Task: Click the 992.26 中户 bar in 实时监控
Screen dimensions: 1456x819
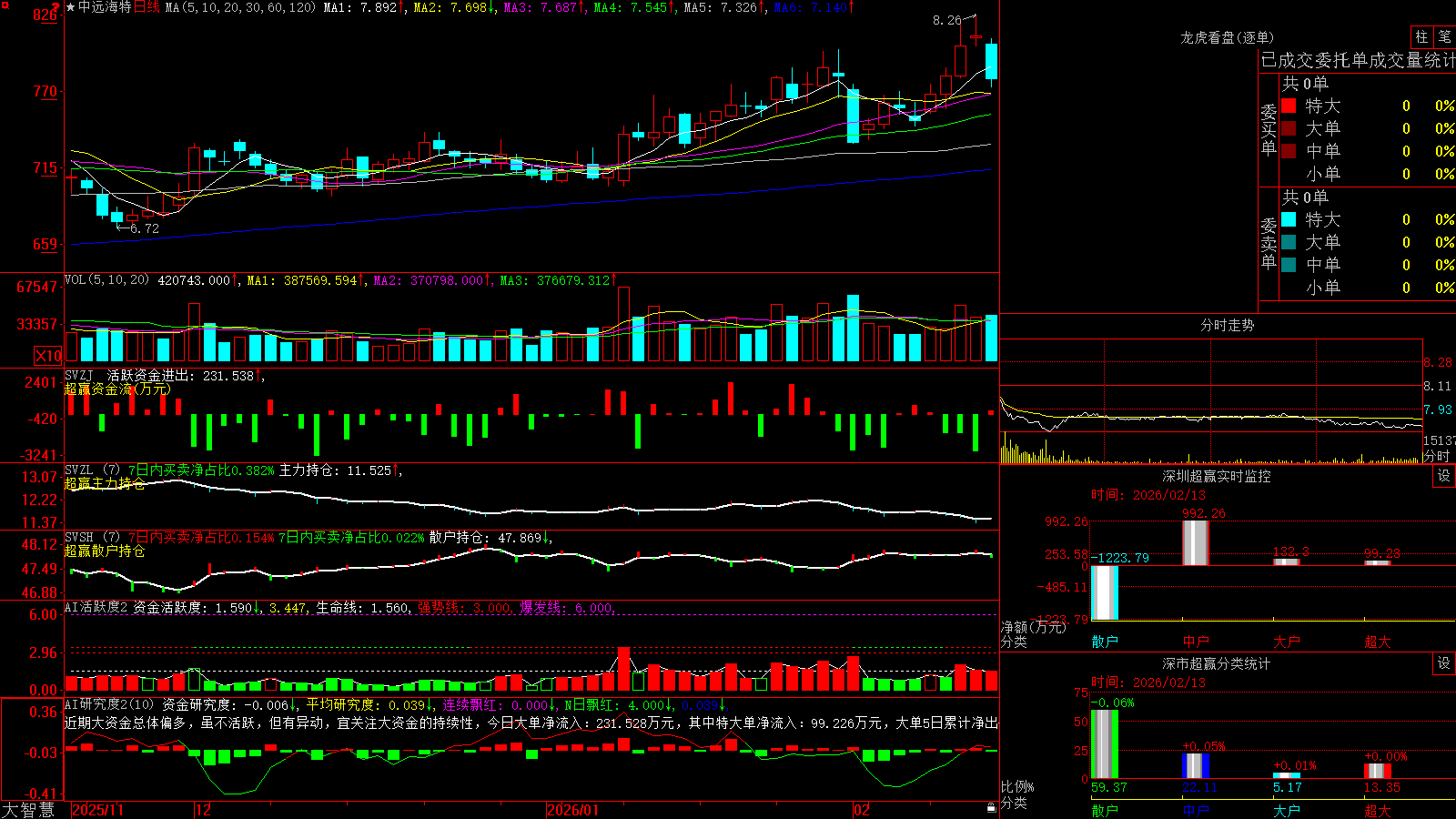Action: (x=1195, y=542)
